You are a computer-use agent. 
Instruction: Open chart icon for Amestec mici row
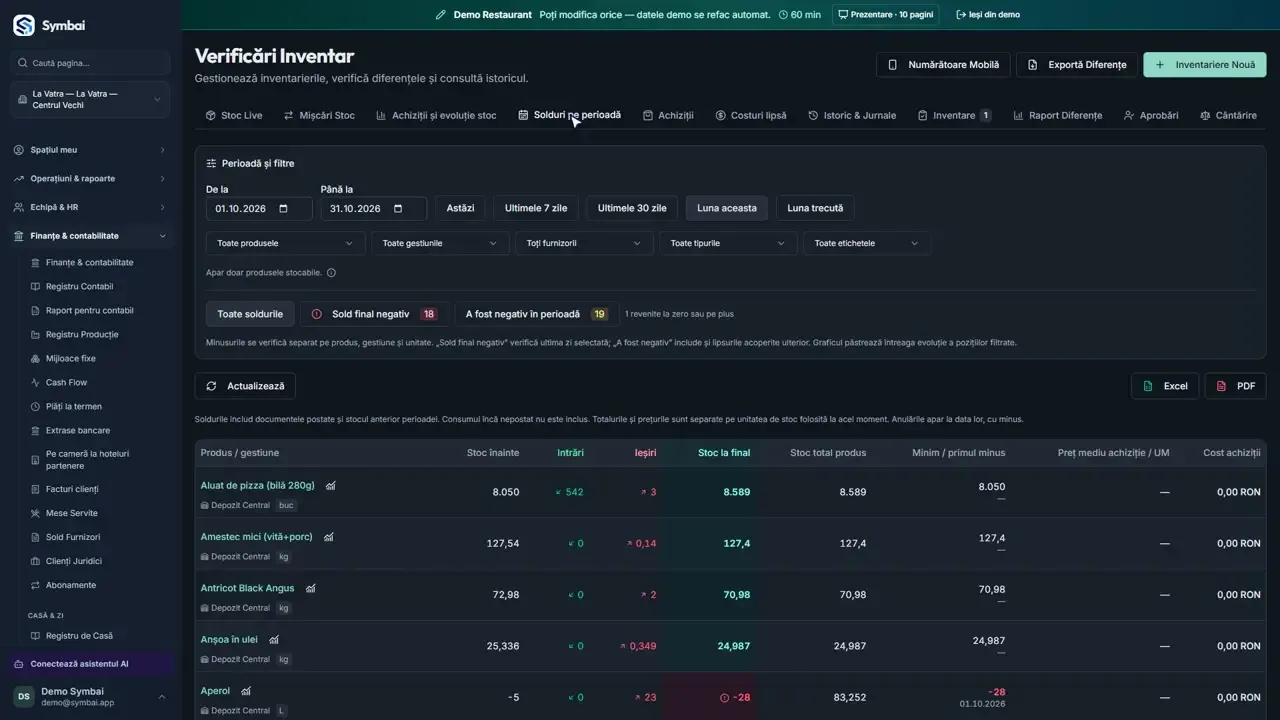point(328,537)
